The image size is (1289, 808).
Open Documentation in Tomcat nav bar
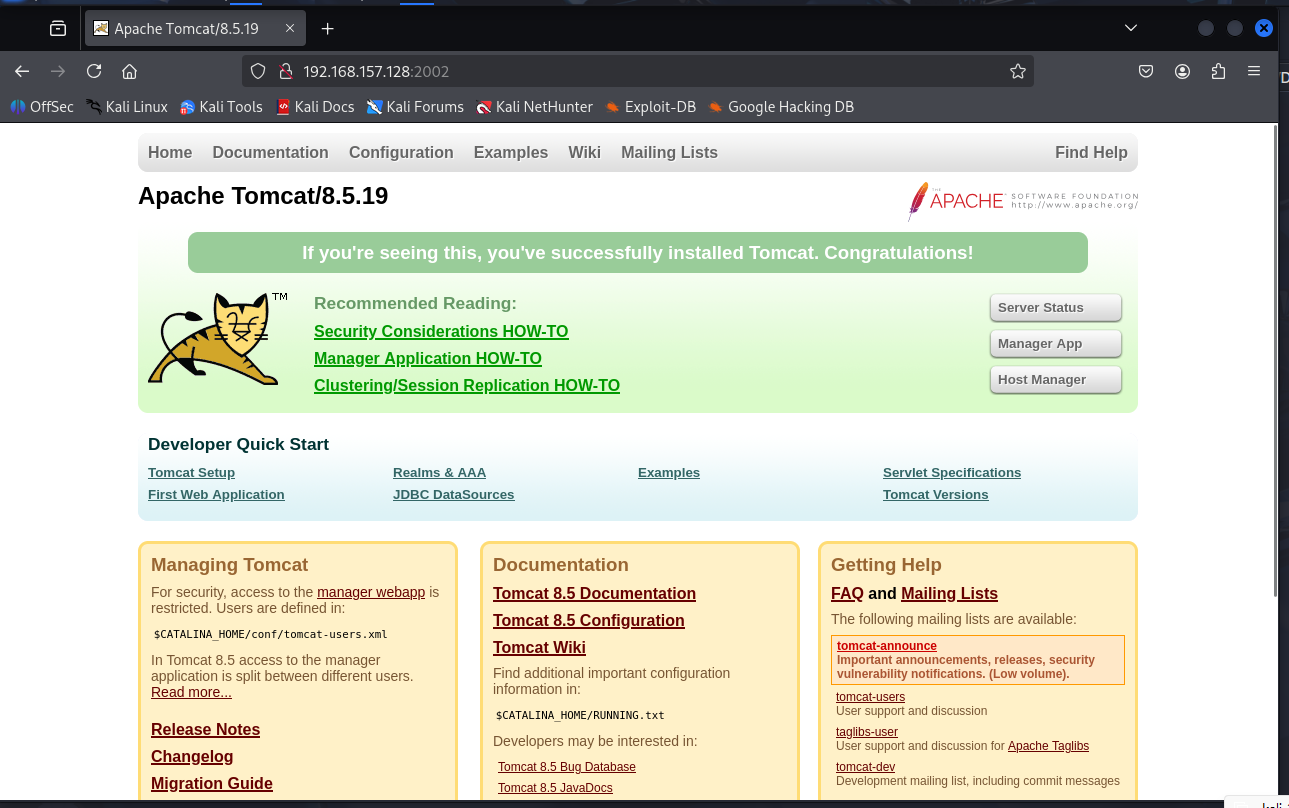click(x=270, y=152)
